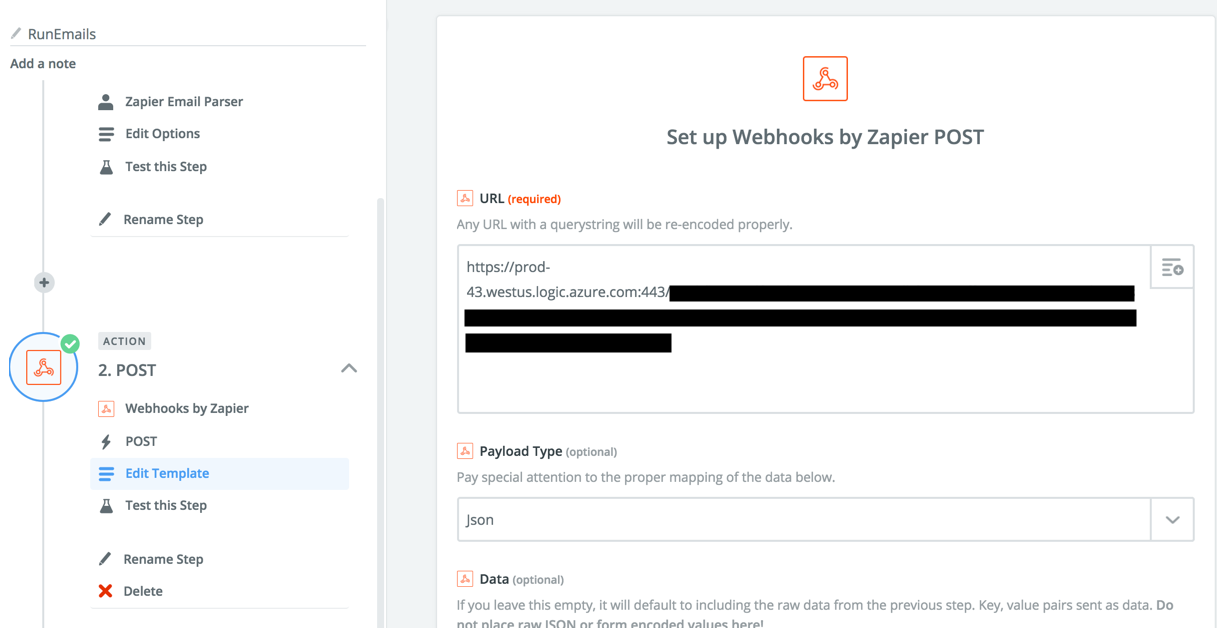This screenshot has width=1217, height=628.
Task: Click the plus icon to add a step
Action: pyautogui.click(x=44, y=283)
